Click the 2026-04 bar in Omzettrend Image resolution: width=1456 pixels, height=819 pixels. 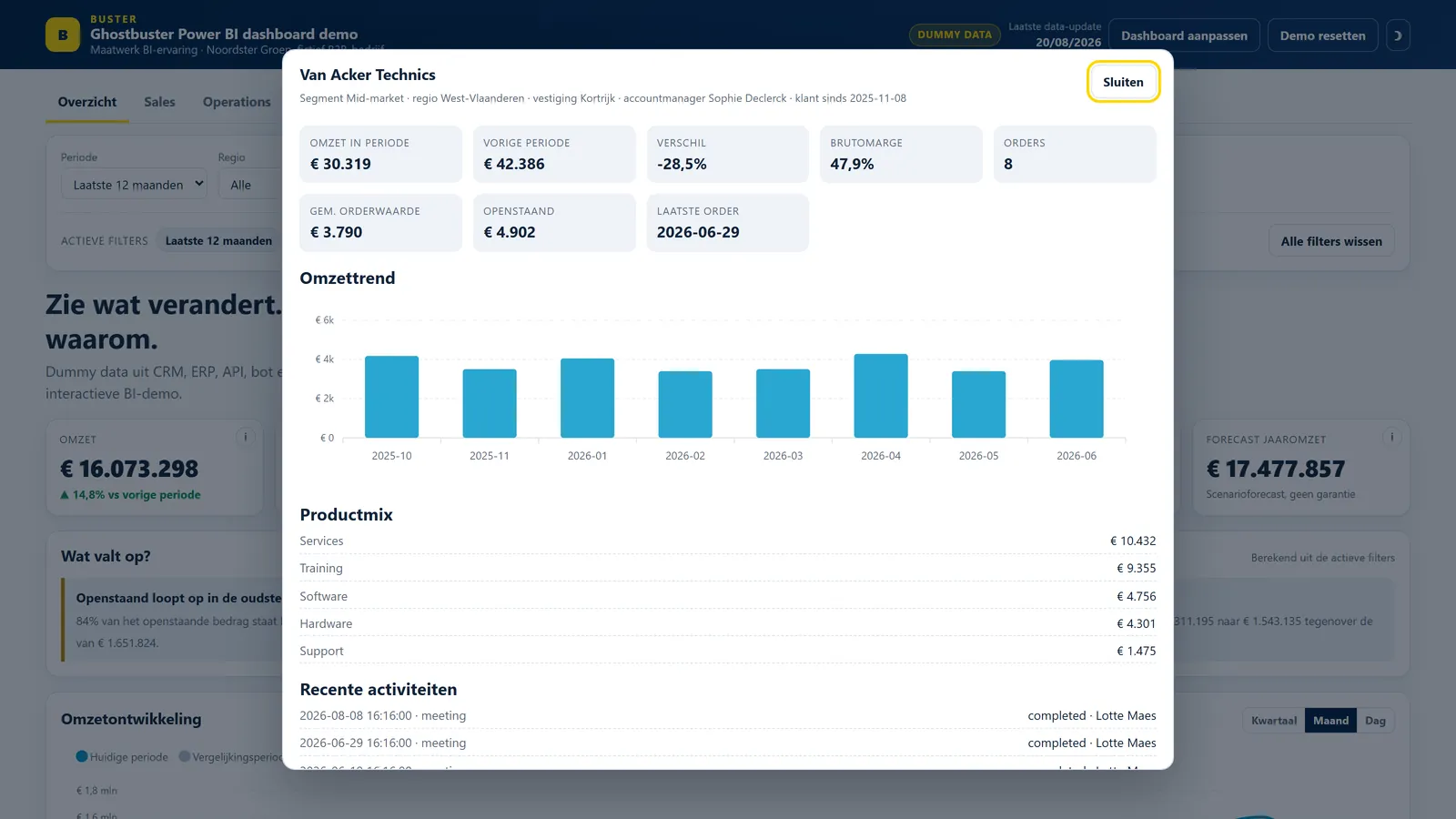tap(881, 396)
